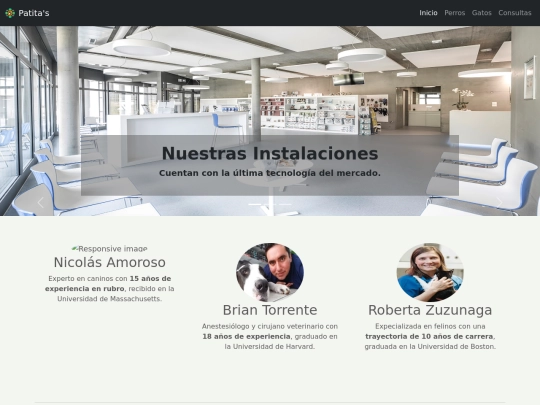Click the 'Cuentan con la última tecnología' caption
The width and height of the screenshot is (540, 405).
270,173
